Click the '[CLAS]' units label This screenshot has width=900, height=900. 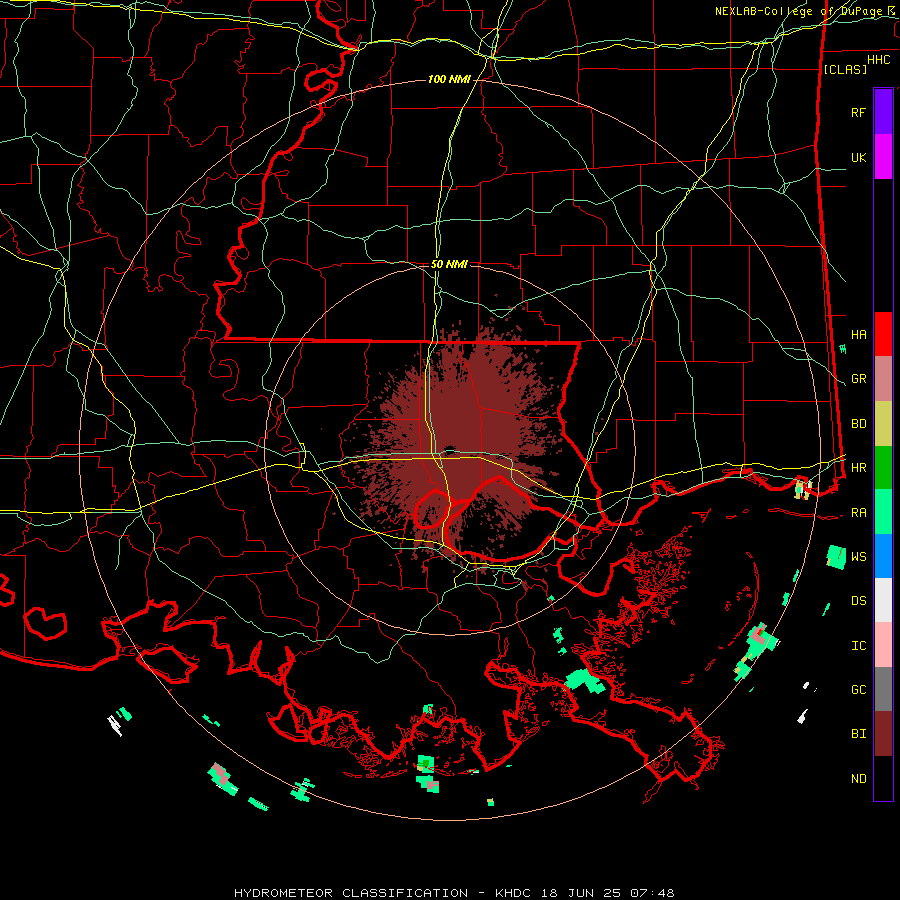845,69
